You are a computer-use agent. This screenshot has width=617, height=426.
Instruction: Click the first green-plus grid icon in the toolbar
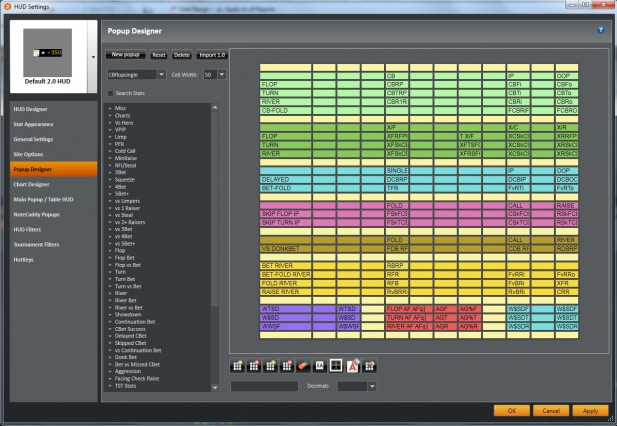point(237,366)
